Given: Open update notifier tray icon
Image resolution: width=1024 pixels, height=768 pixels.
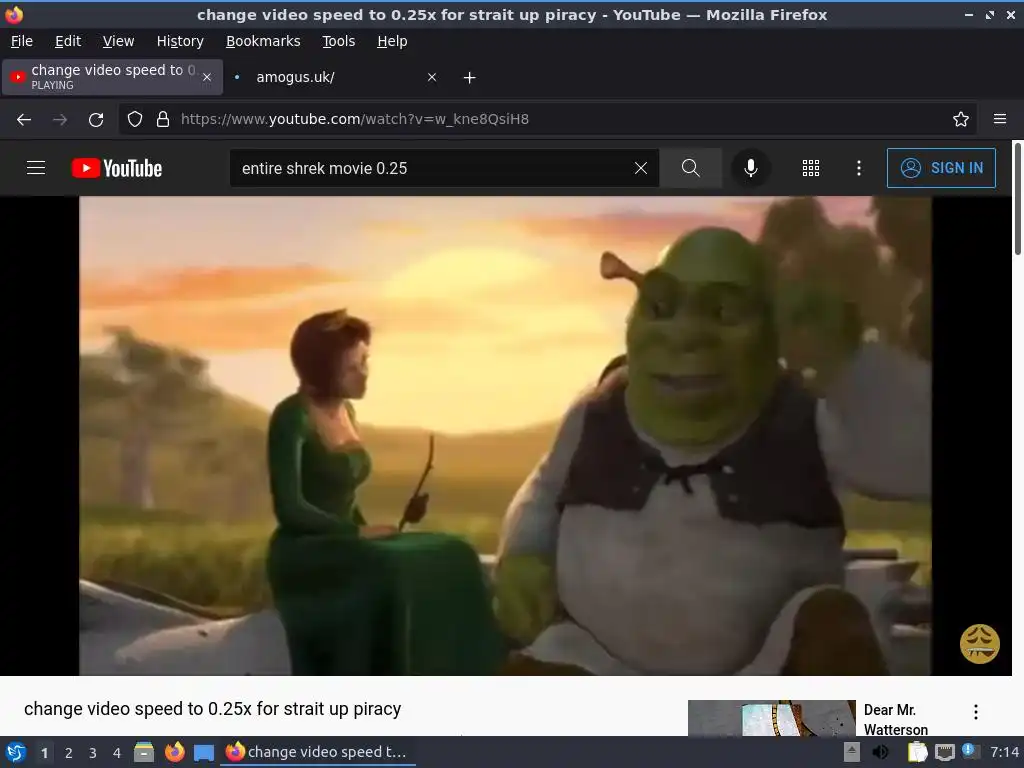Looking at the screenshot, I should pos(970,751).
